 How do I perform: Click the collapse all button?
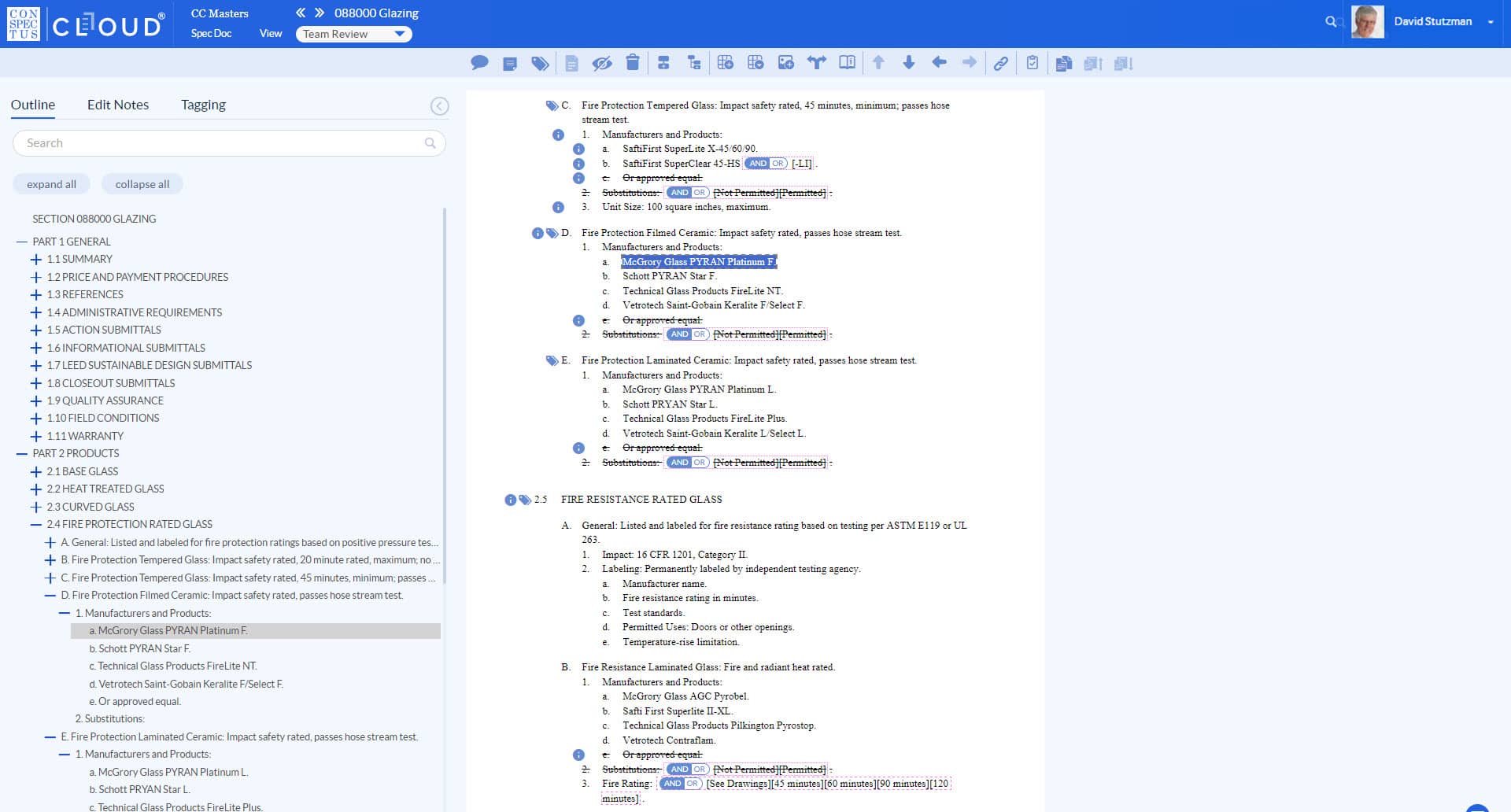(x=142, y=184)
